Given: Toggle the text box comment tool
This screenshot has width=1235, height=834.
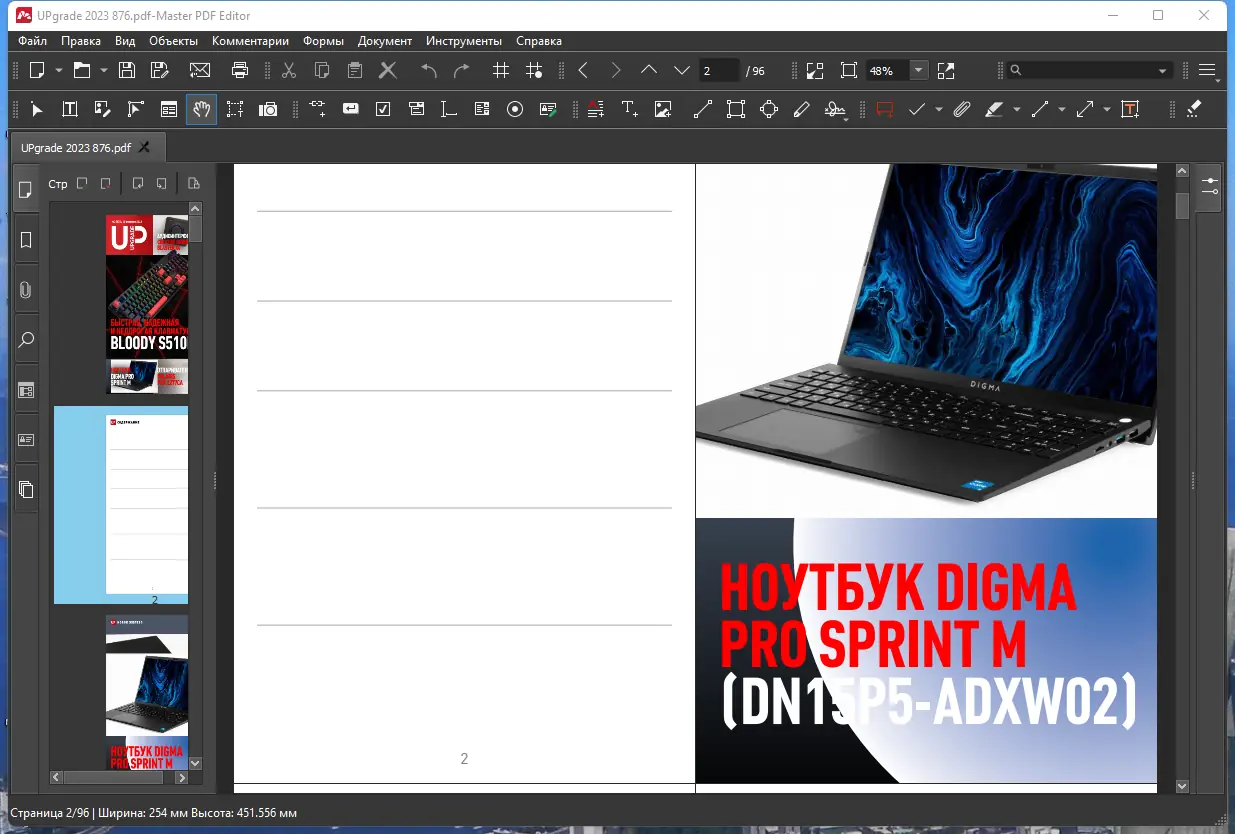Looking at the screenshot, I should click(x=1130, y=109).
